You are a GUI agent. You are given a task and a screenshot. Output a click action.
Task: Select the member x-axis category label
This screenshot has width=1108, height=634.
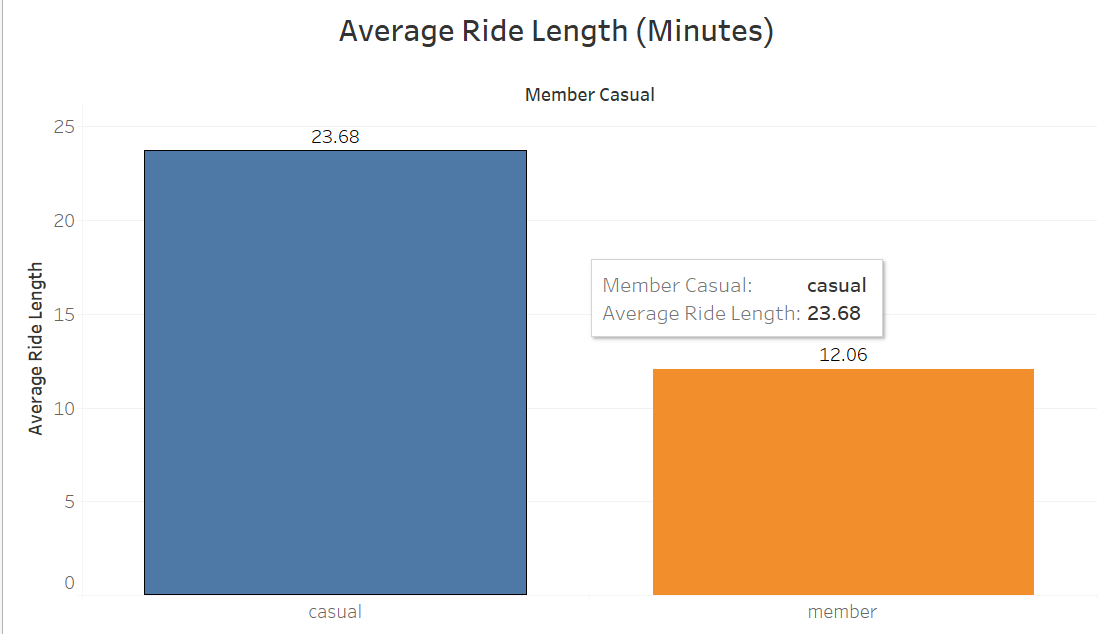click(x=842, y=611)
